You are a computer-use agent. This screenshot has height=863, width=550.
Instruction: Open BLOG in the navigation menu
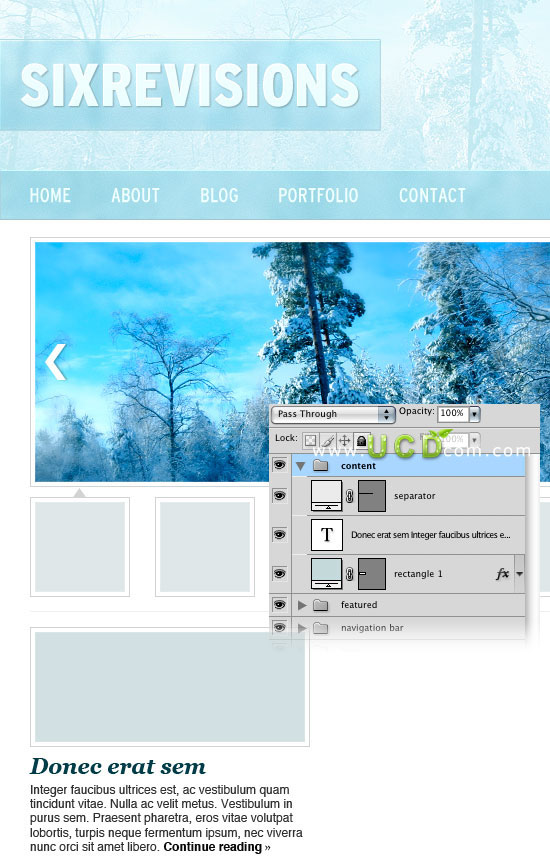click(219, 195)
